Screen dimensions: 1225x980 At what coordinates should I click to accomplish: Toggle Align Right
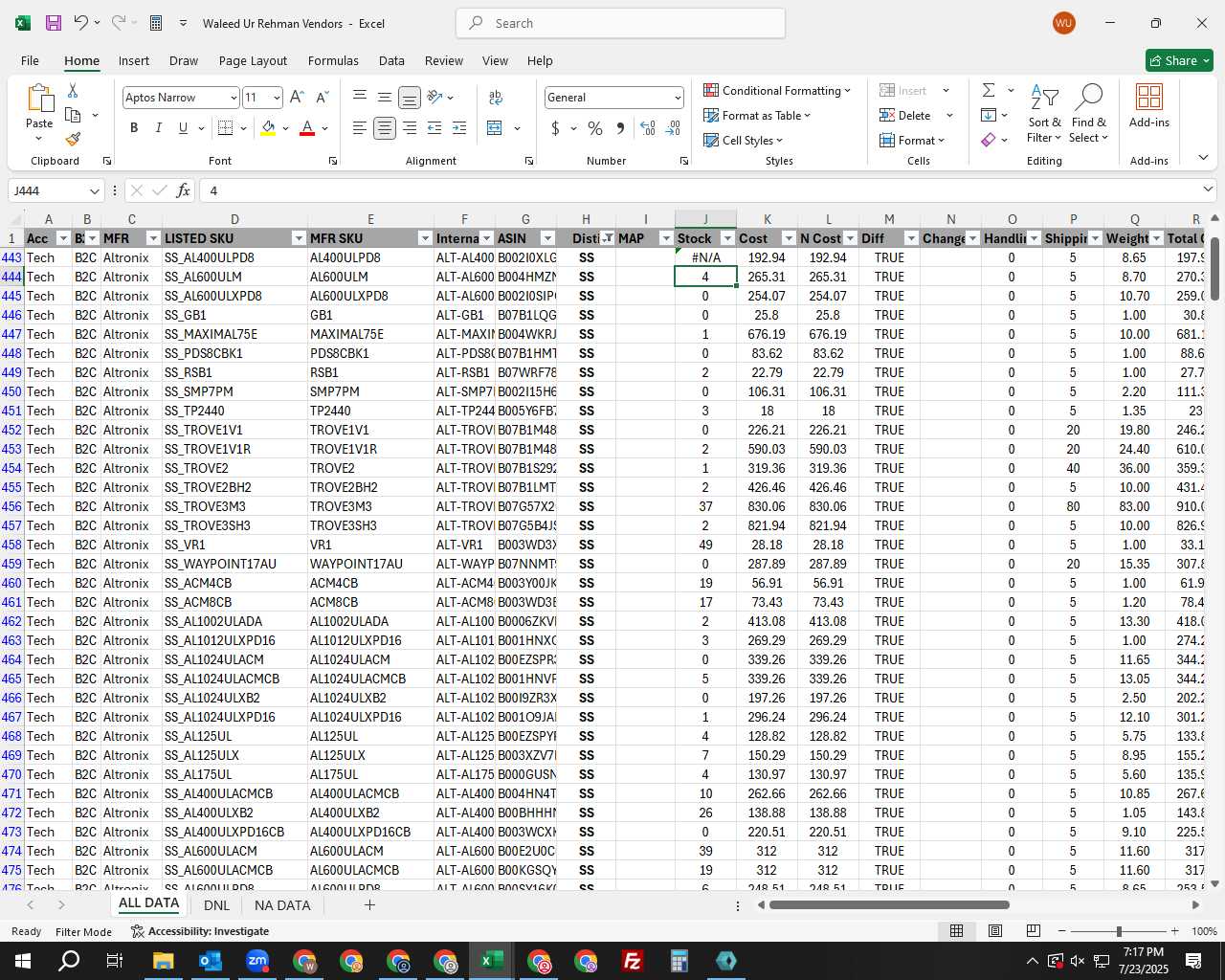point(410,128)
